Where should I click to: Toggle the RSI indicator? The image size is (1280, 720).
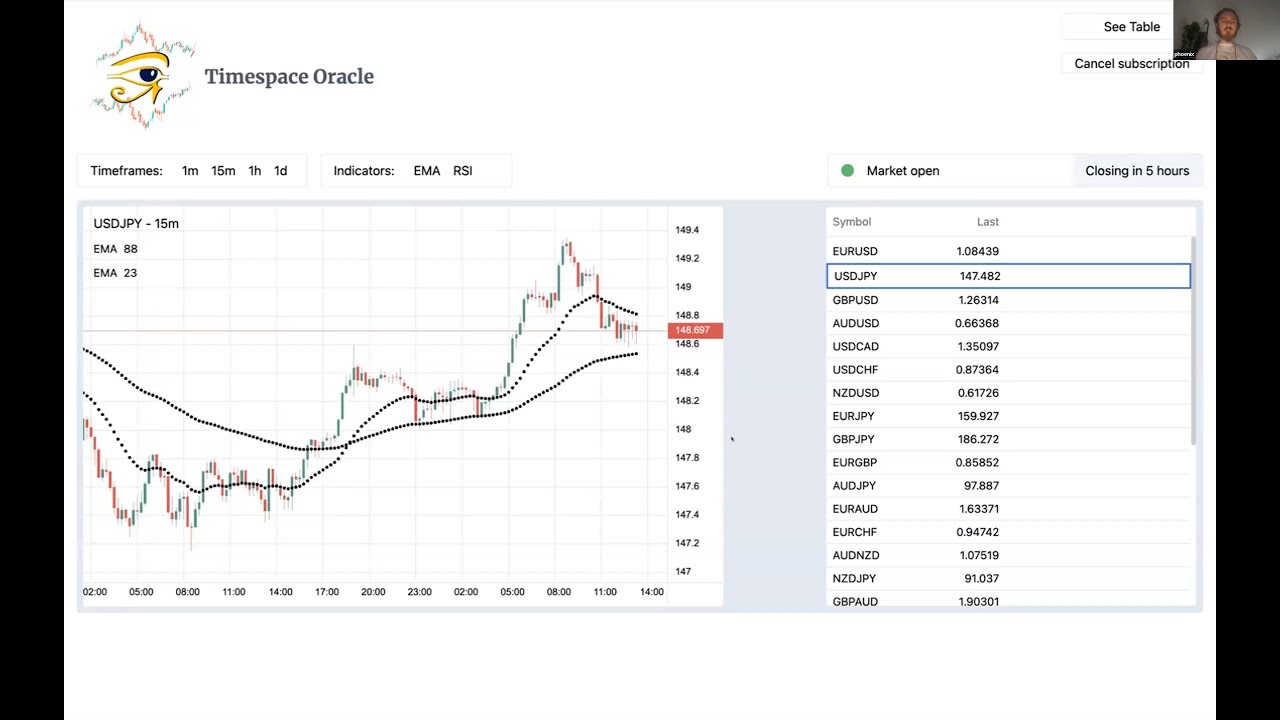tap(462, 171)
